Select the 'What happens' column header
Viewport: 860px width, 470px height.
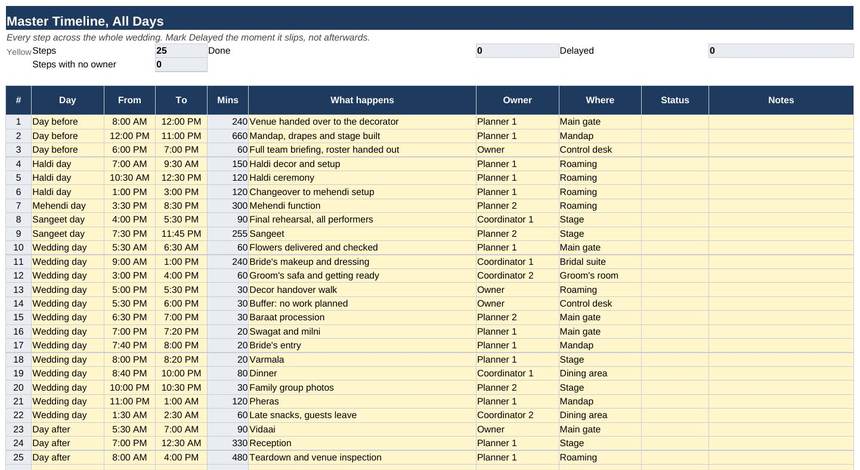point(362,100)
